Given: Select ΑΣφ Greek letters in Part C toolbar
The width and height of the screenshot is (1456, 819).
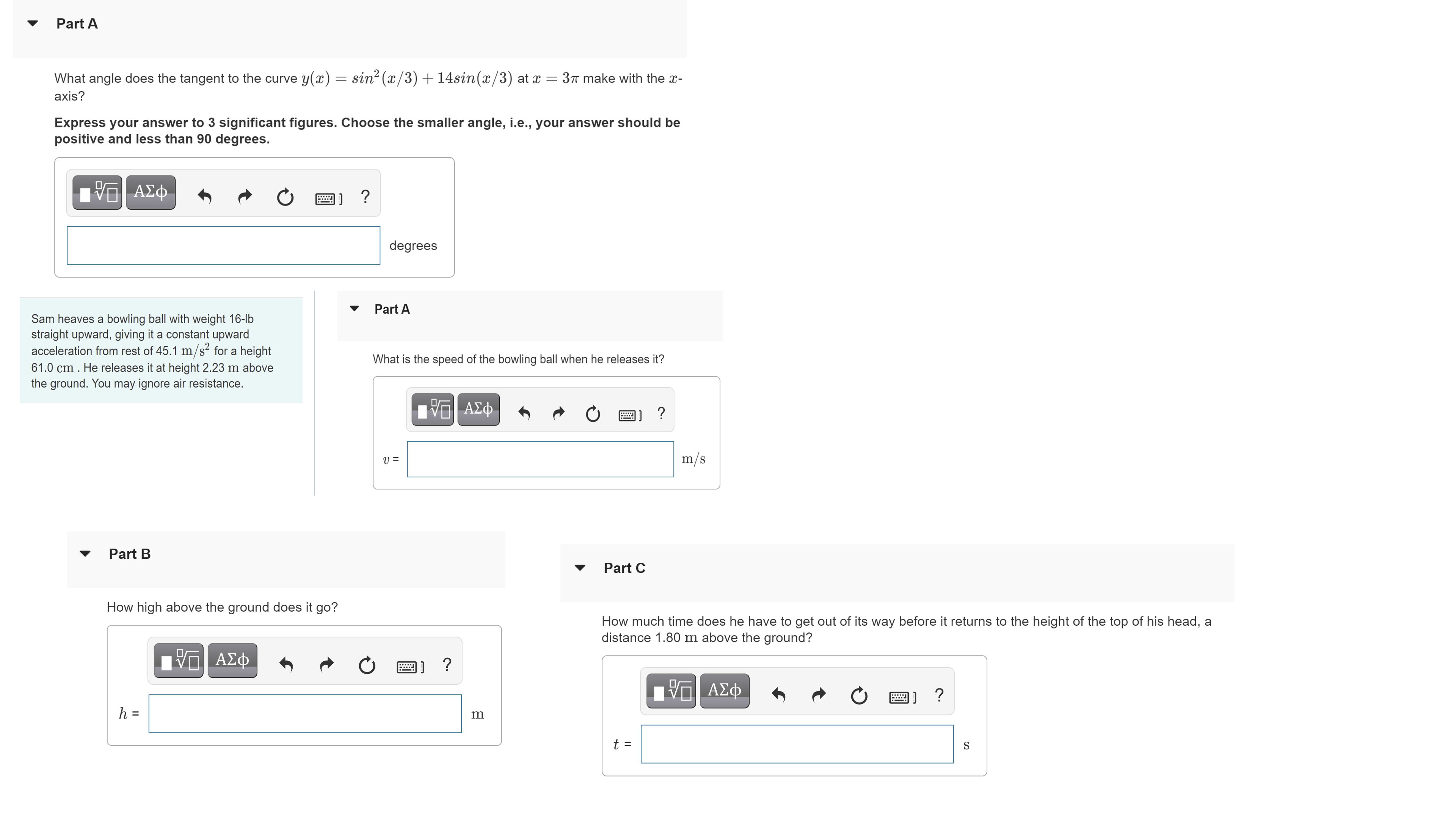Looking at the screenshot, I should point(724,690).
